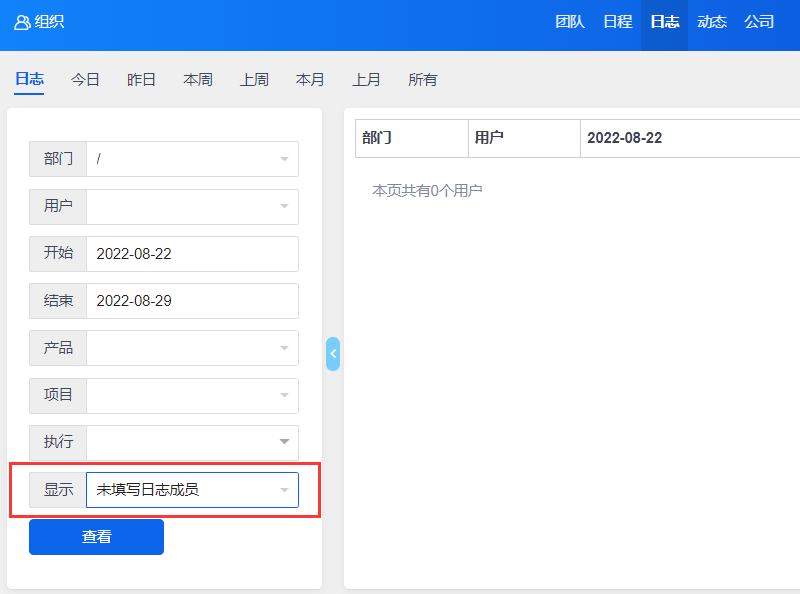Image resolution: width=800 pixels, height=594 pixels.
Task: Switch to the 今日 filter tab
Action: click(85, 80)
